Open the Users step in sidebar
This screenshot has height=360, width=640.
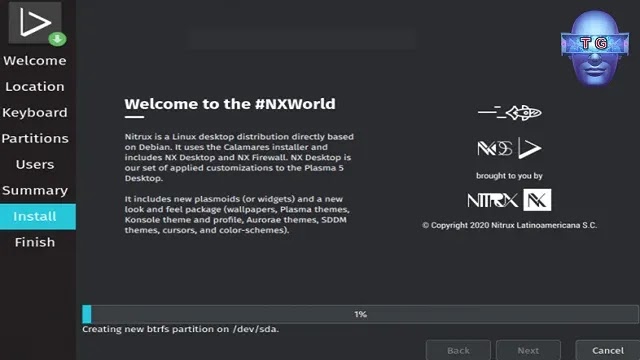[35, 164]
